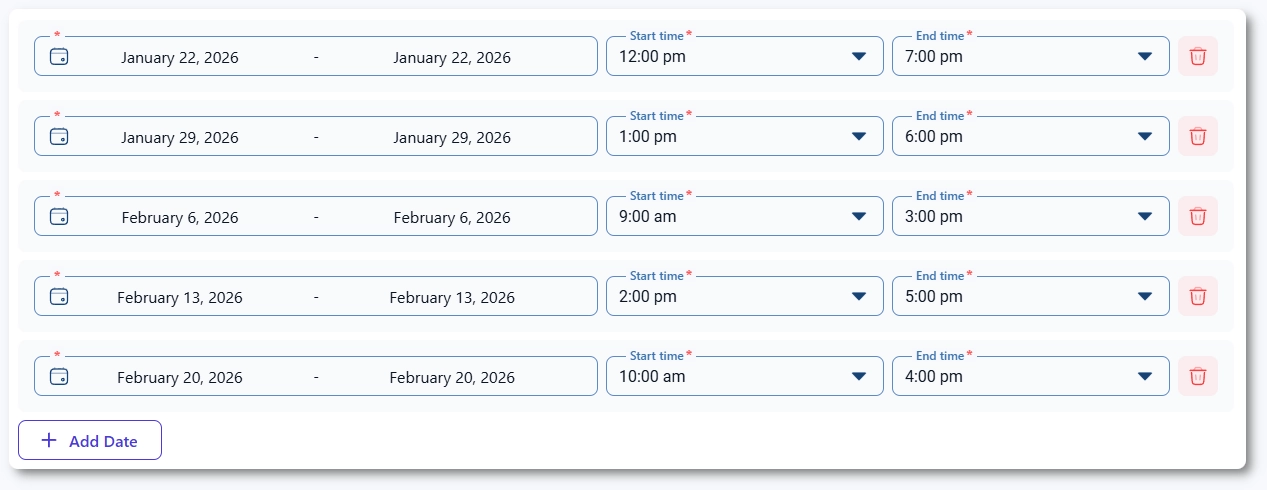
Task: Open the 10:00 am start time dropdown
Action: (x=744, y=377)
